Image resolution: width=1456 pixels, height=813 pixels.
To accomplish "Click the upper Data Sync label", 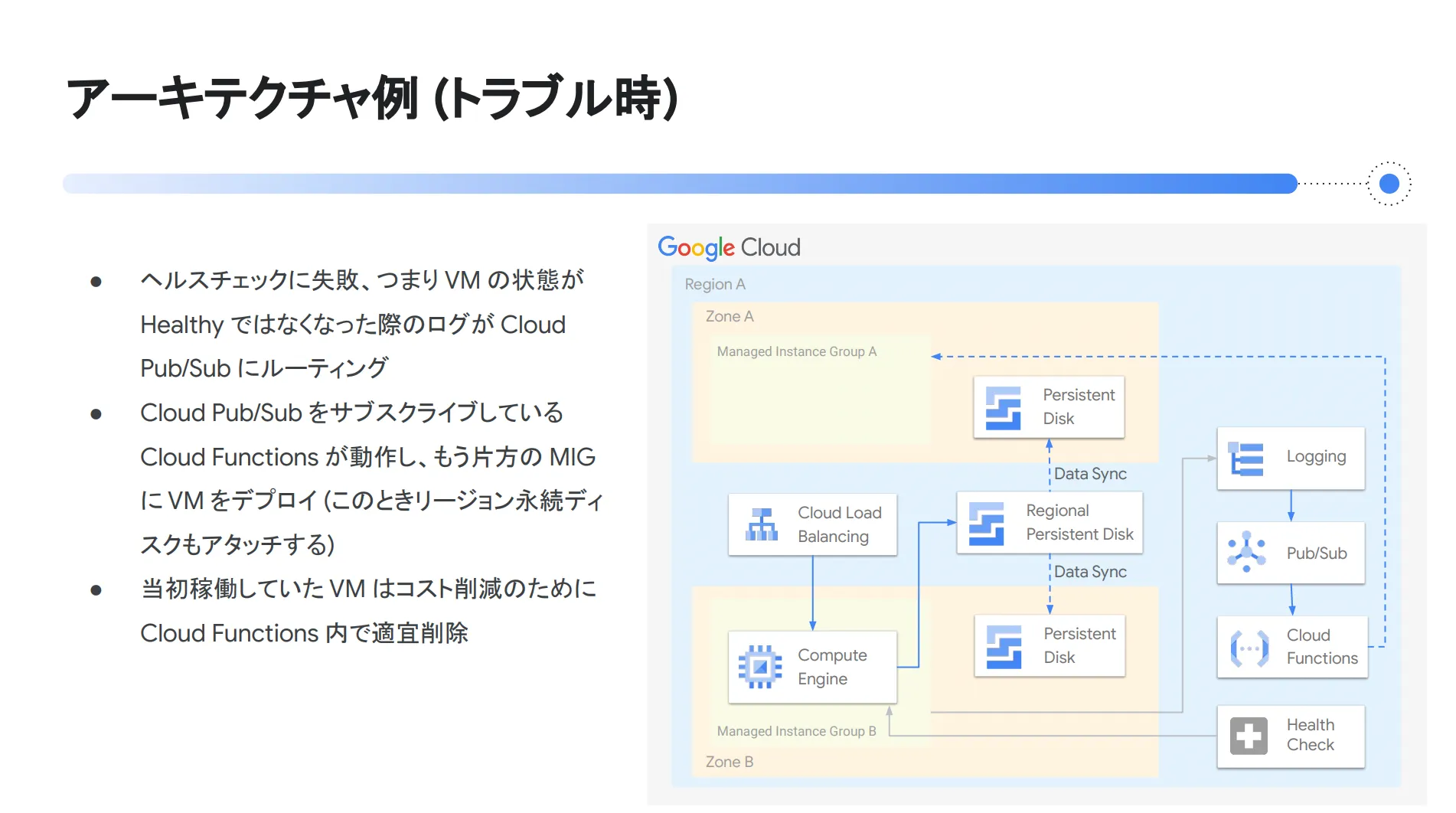I will click(1090, 474).
